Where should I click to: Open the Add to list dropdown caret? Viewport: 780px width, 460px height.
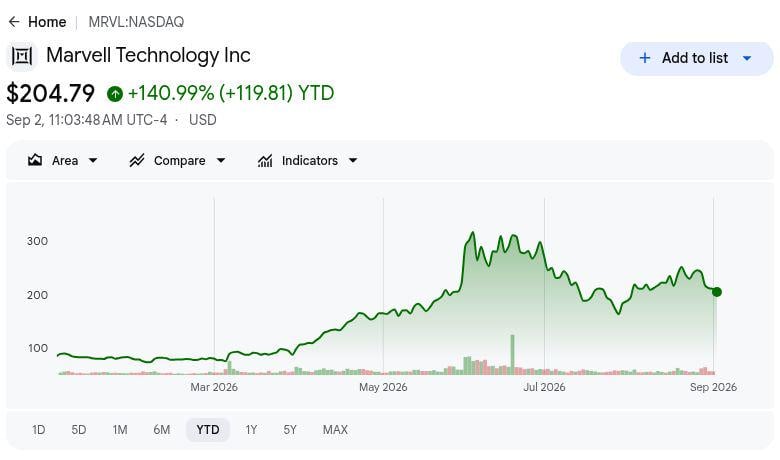[747, 59]
